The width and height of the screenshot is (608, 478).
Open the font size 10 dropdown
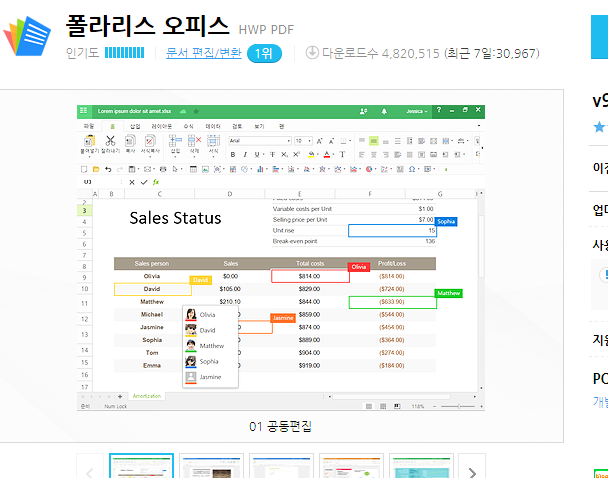coord(303,141)
